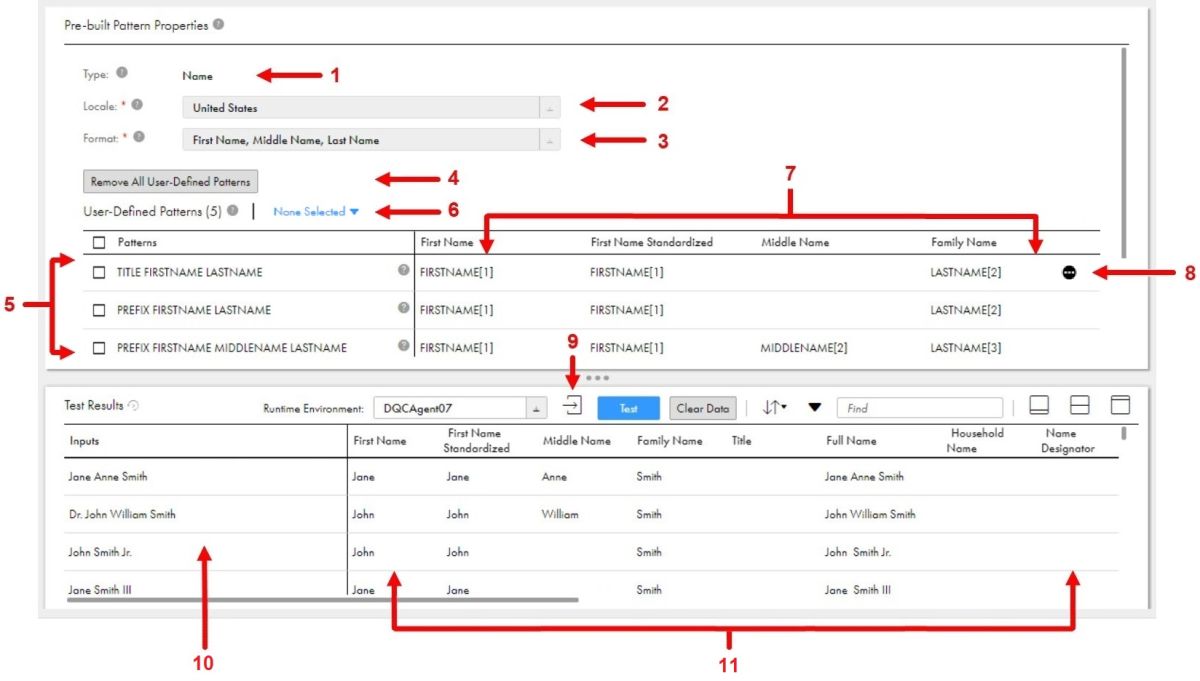Viewport: 1200px width, 681px height.
Task: Toggle the select-all Patterns header checkbox
Action: point(99,242)
